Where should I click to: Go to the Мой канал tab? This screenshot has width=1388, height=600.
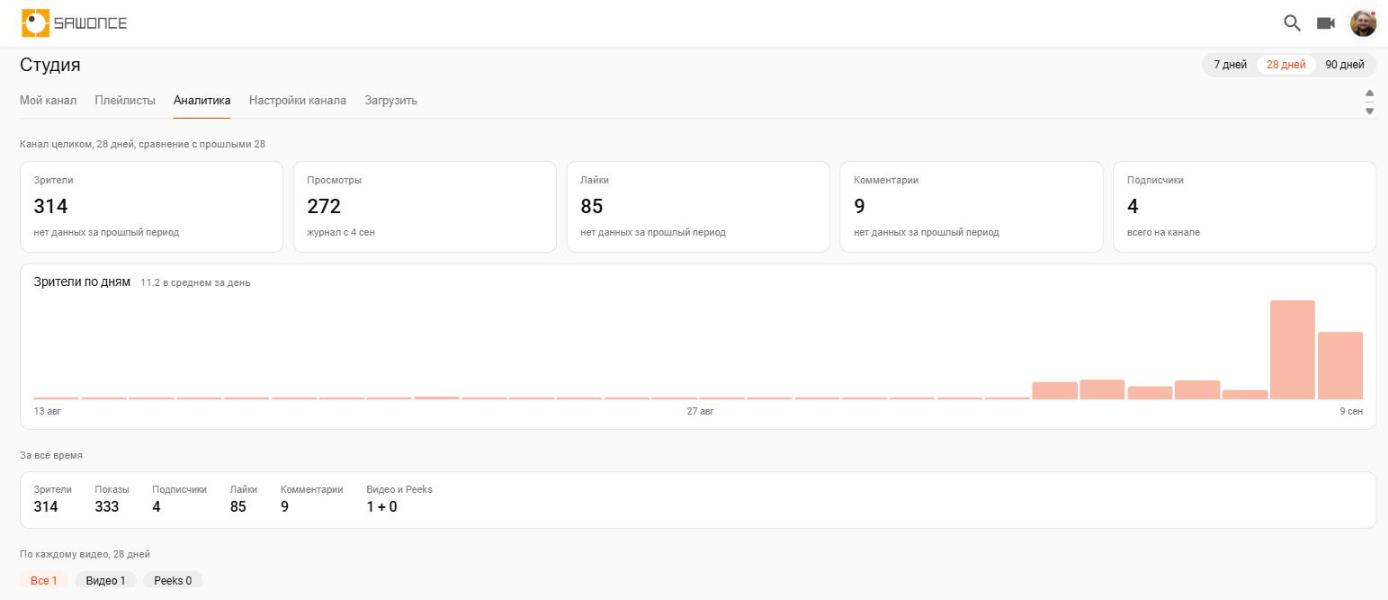click(48, 100)
